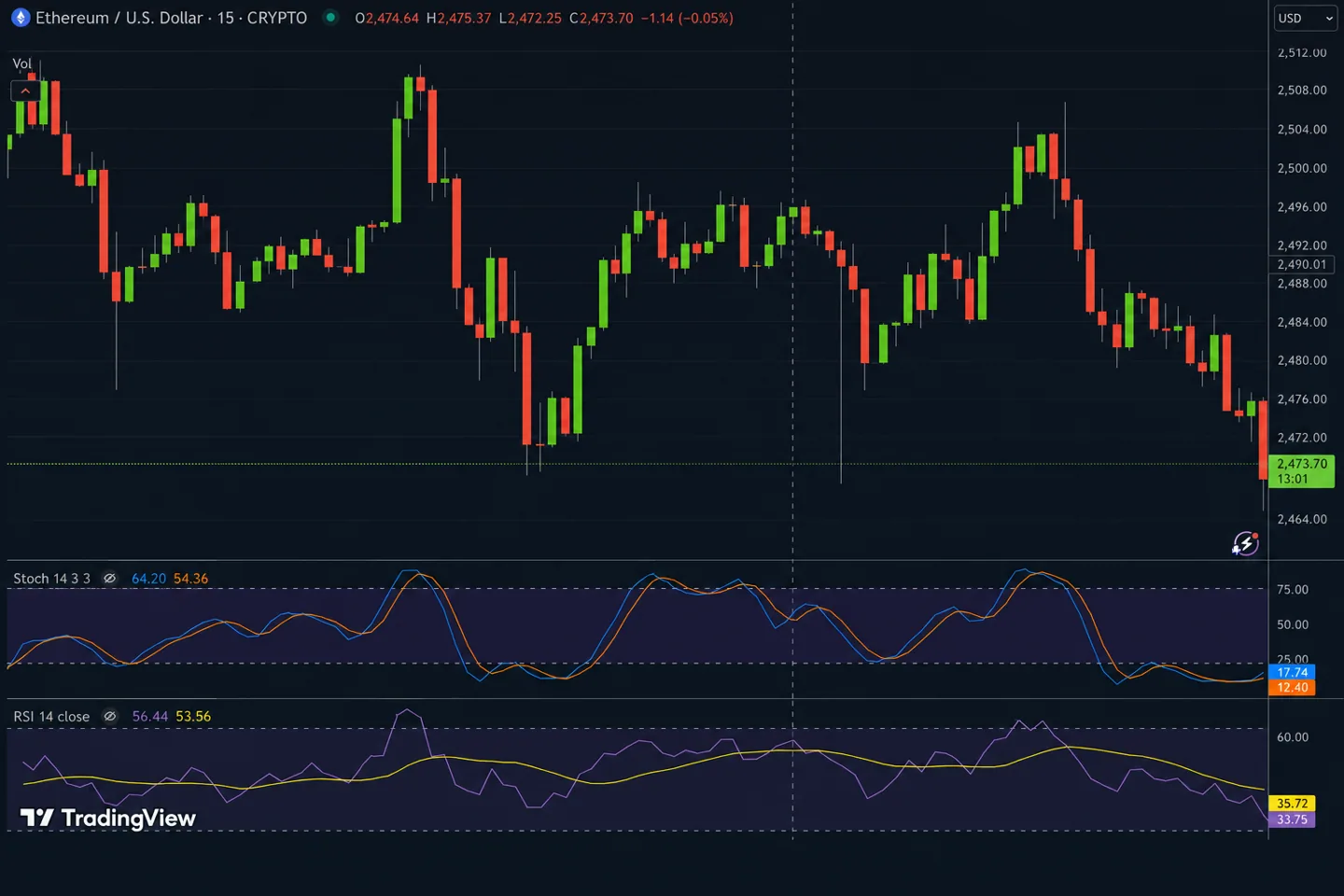Click the Stoch legend value 64.20

point(148,579)
